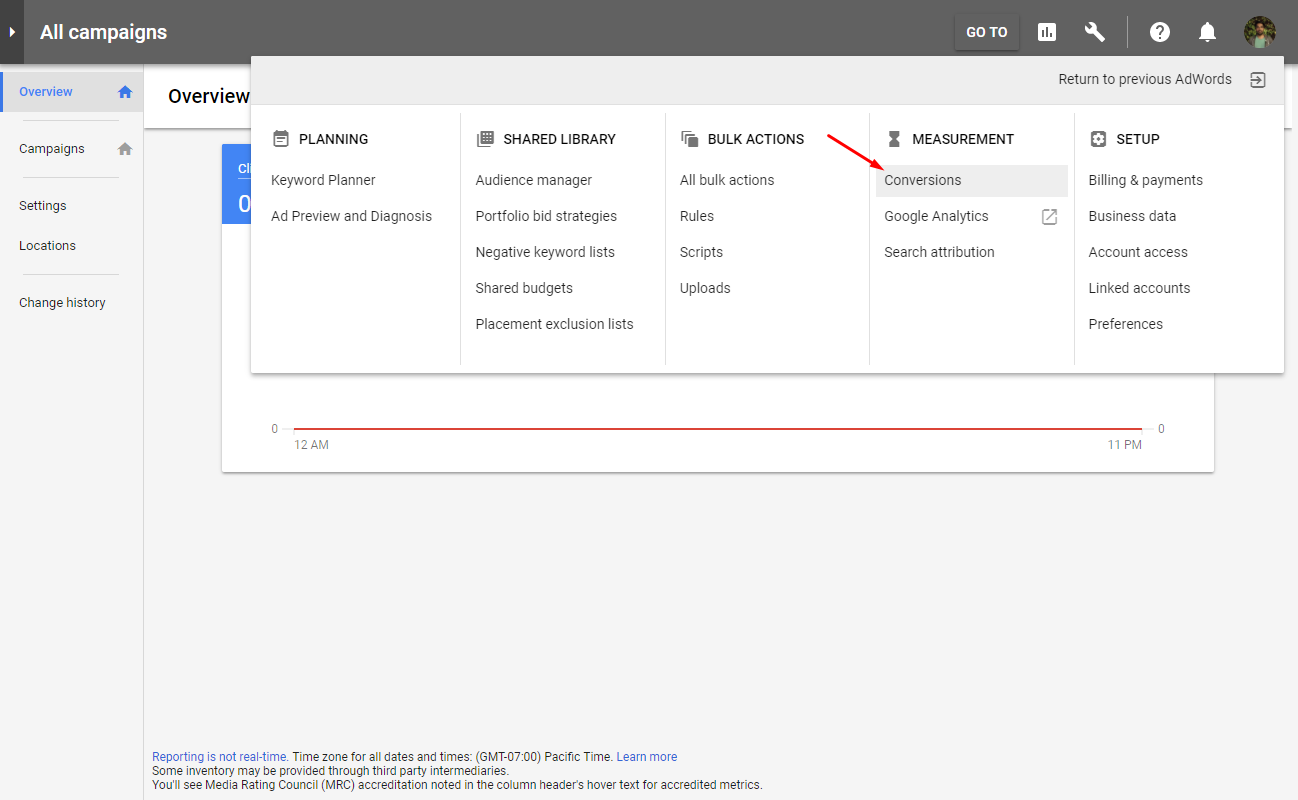
Task: Click the Learn more link
Action: click(x=646, y=757)
